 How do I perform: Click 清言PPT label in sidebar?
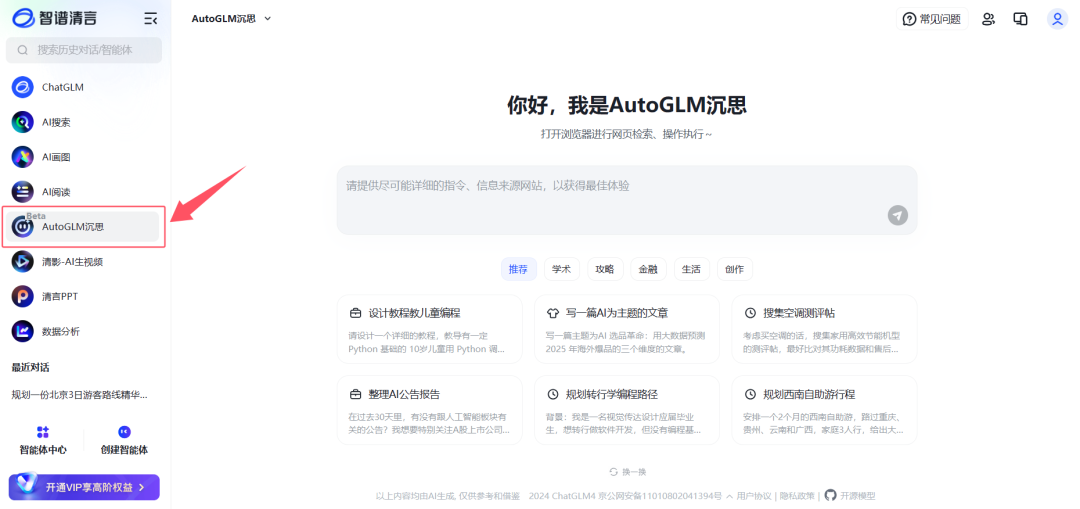coord(60,297)
